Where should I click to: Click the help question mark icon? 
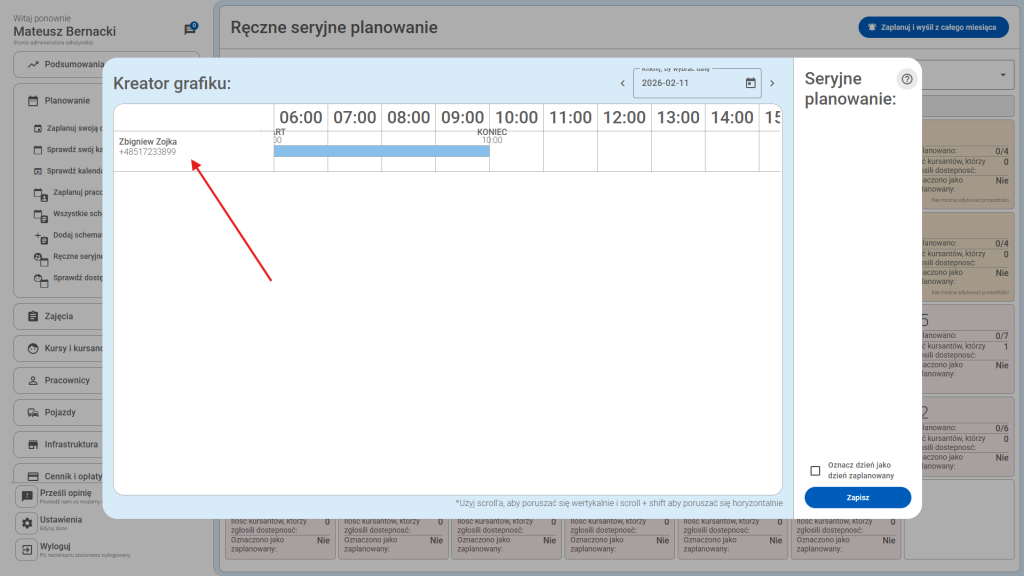[x=906, y=79]
